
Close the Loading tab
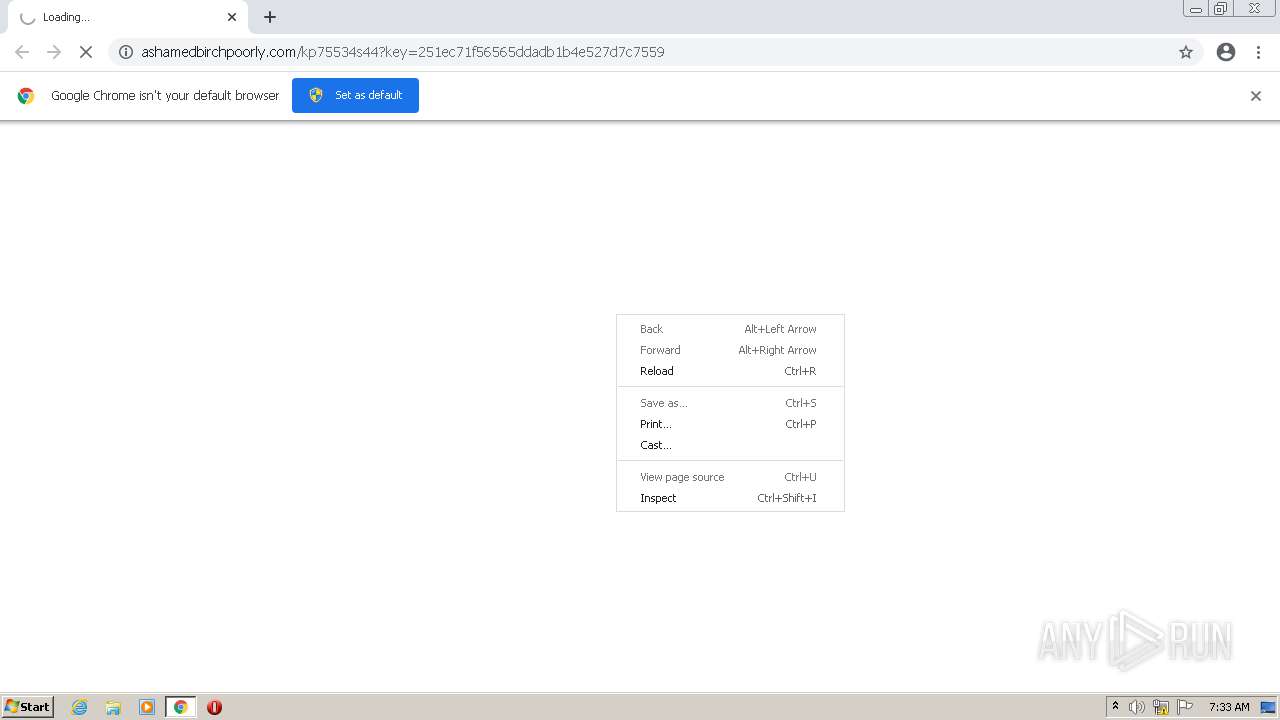(x=232, y=17)
